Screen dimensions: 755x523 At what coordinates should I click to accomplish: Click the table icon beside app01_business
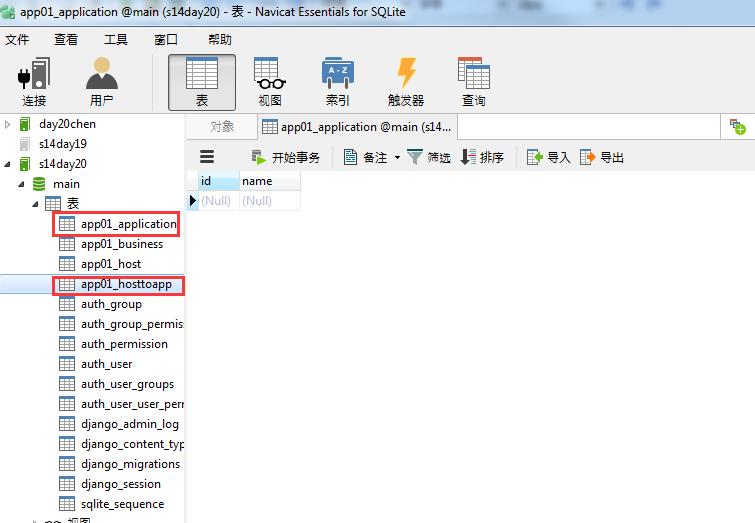[x=67, y=244]
